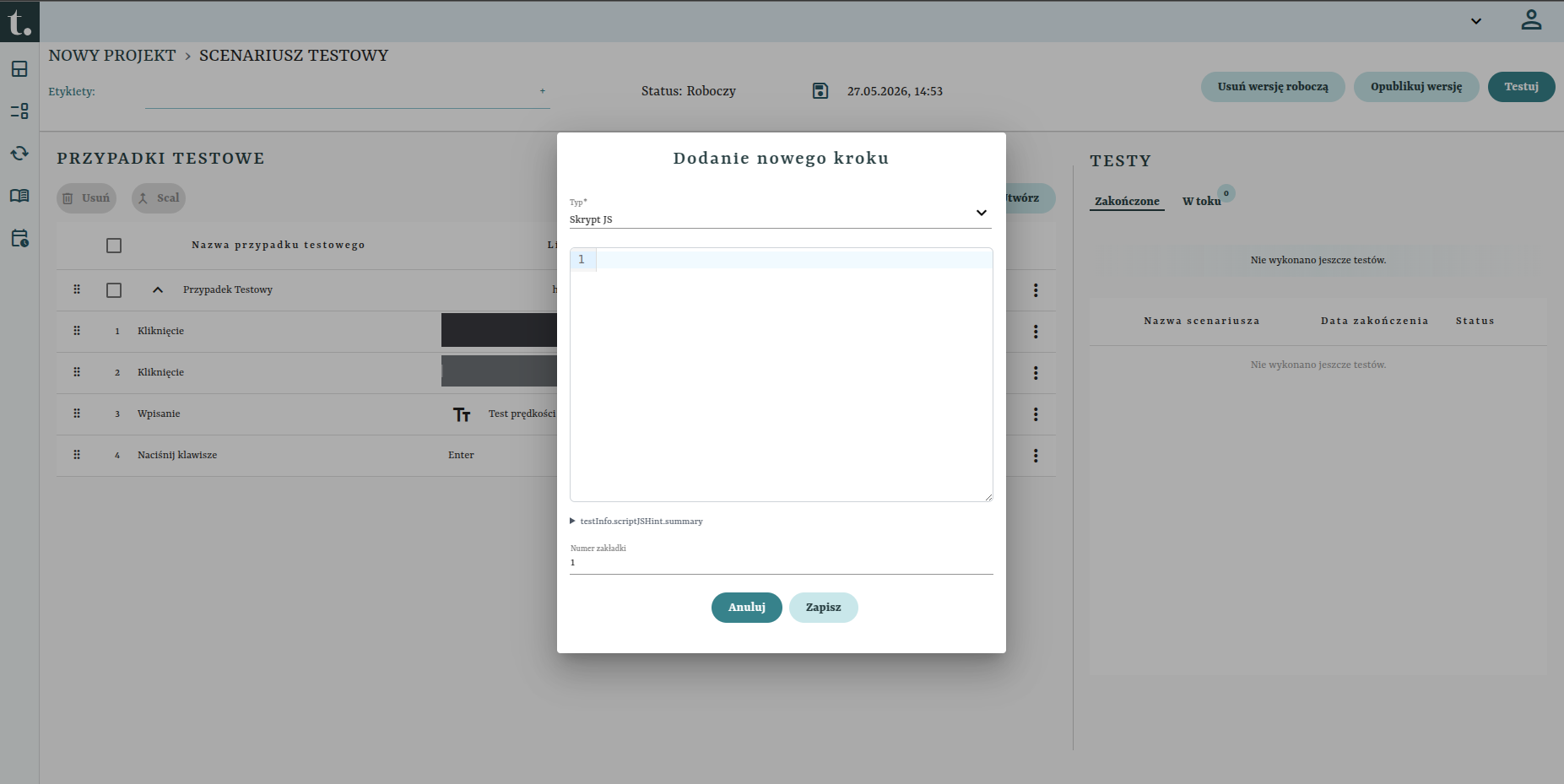This screenshot has height=784, width=1564.
Task: Grab drag handle of step 2 Kliknięcie
Action: tap(77, 372)
